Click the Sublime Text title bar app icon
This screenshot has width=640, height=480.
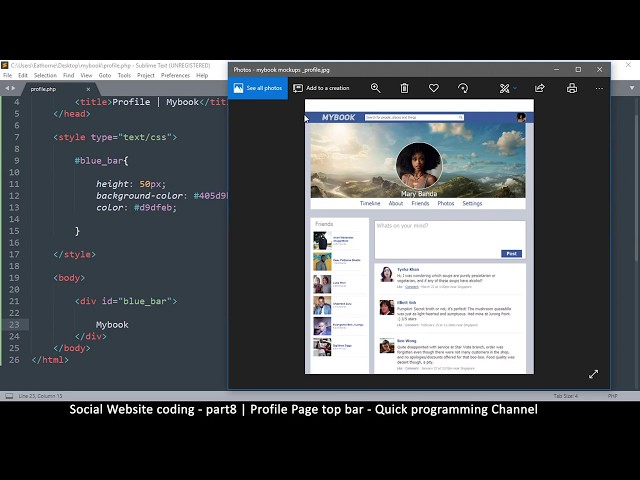[x=5, y=65]
